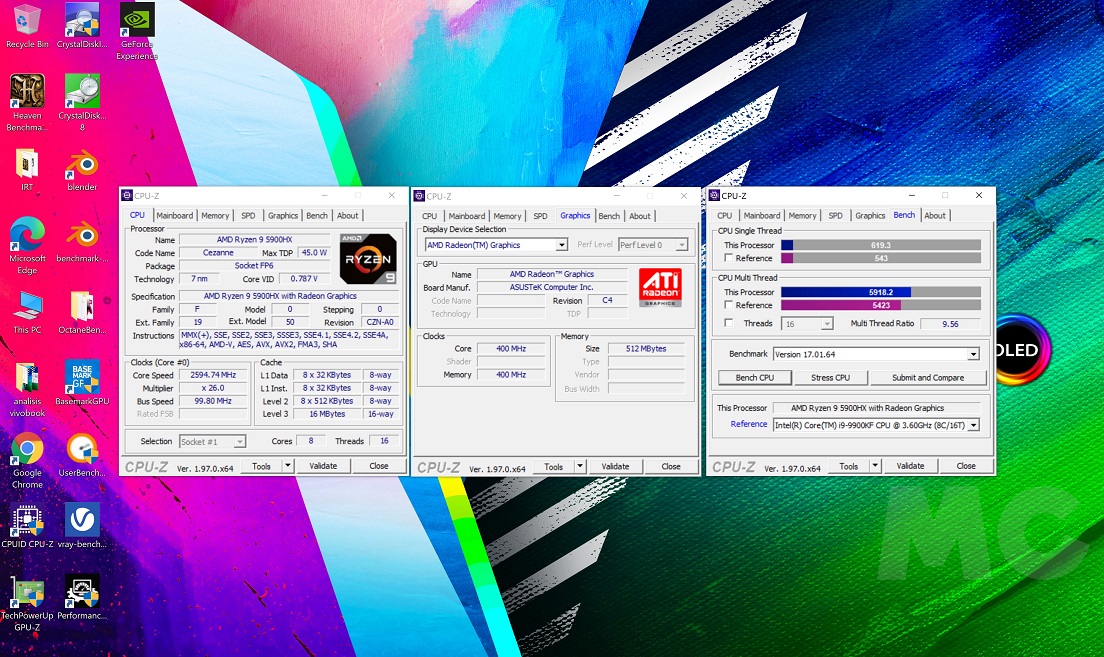
Task: Expand the Benchmark version dropdown
Action: (875, 354)
